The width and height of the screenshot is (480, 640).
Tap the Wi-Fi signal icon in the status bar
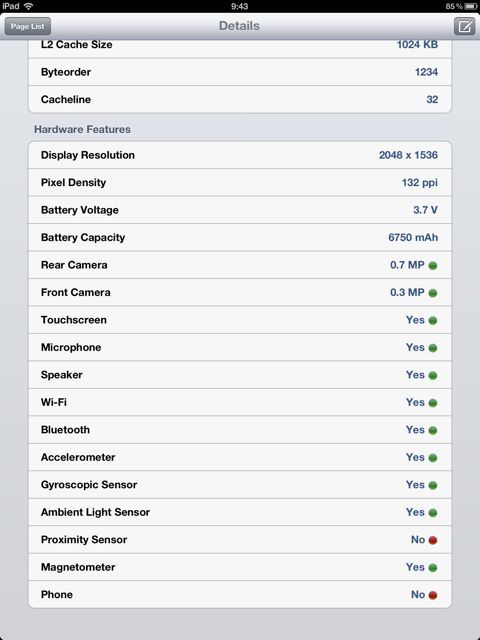point(29,6)
